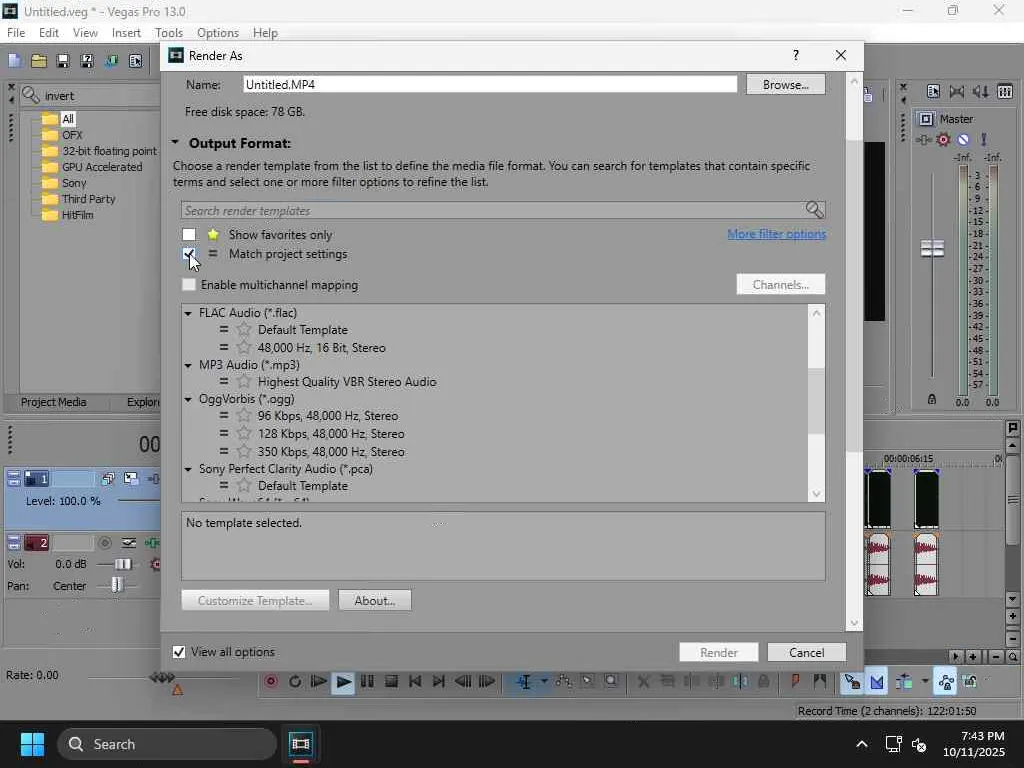Click the Properties icon in main toolbar
The height and width of the screenshot is (768, 1024).
click(x=135, y=61)
